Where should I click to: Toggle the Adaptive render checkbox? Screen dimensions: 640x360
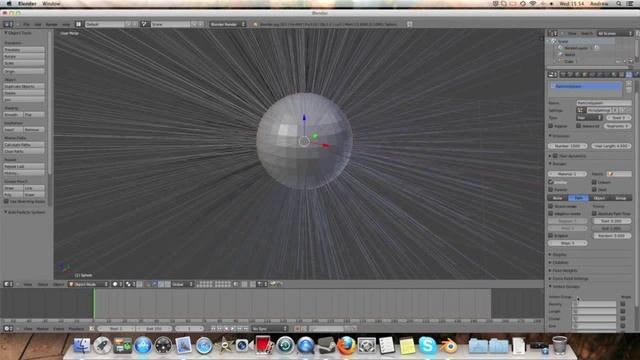pyautogui.click(x=551, y=213)
